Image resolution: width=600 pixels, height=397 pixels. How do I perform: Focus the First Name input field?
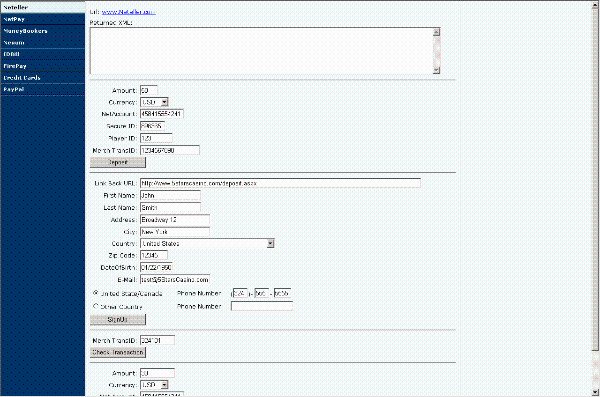click(x=170, y=196)
